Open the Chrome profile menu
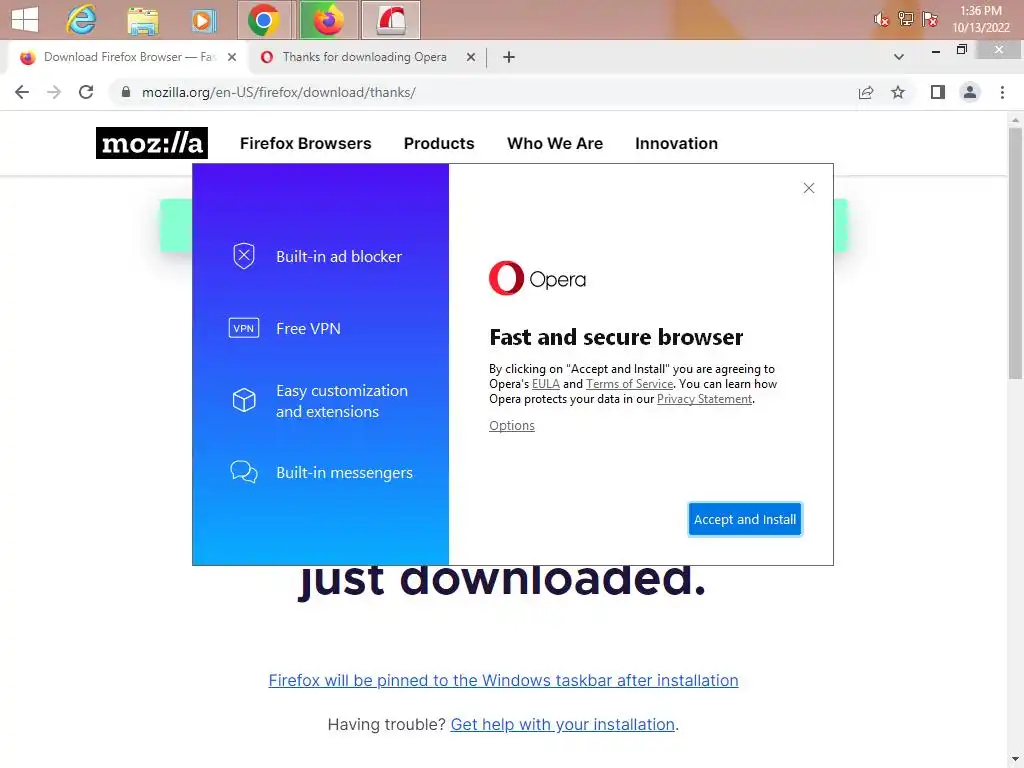Viewport: 1024px width, 768px height. [x=970, y=92]
